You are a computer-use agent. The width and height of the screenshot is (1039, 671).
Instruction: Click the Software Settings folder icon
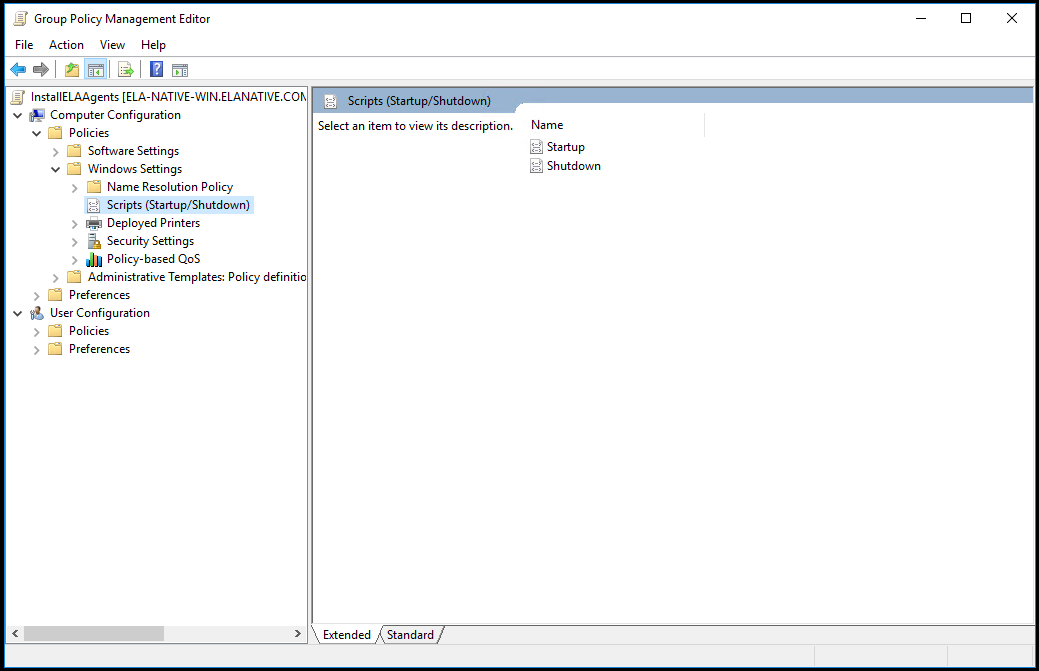click(x=75, y=151)
